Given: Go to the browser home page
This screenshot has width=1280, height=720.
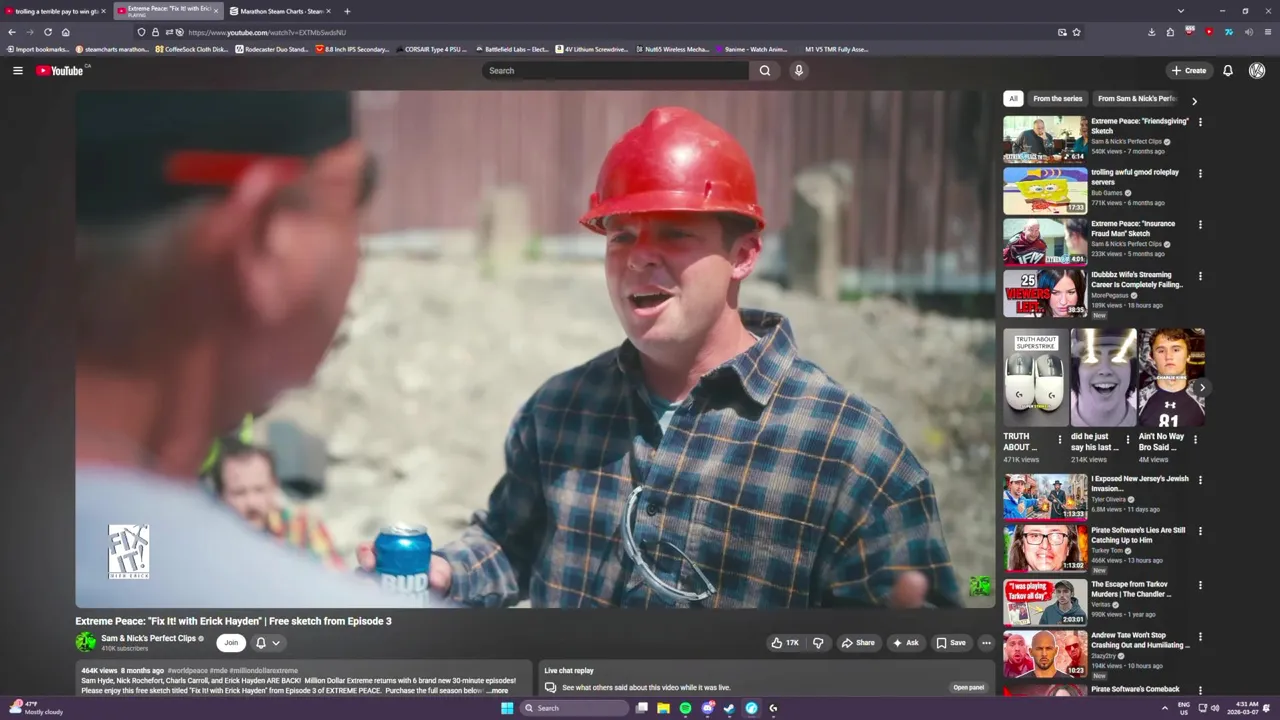Looking at the screenshot, I should pos(65,32).
